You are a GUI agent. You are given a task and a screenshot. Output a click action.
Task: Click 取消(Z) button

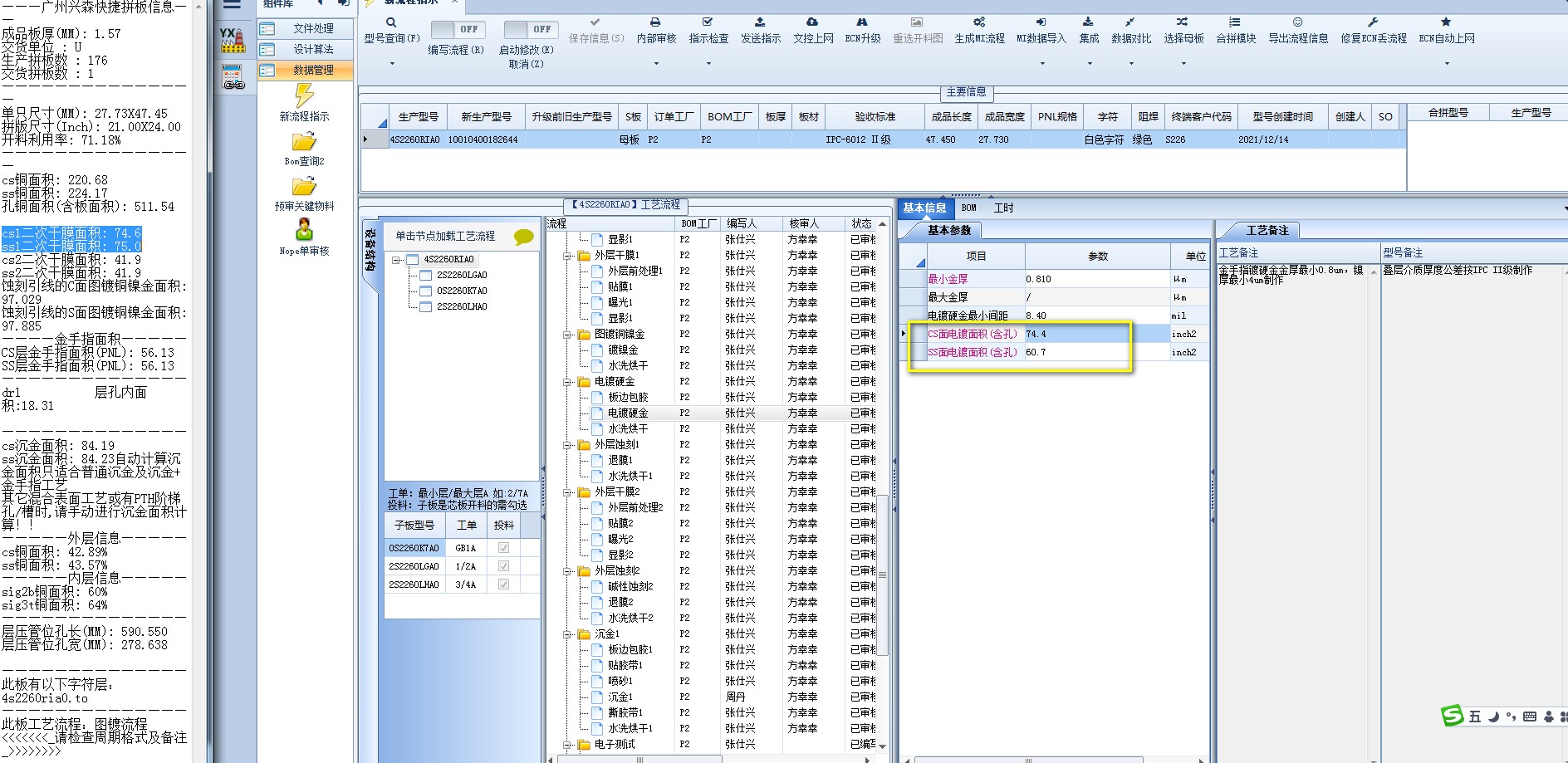(x=527, y=64)
